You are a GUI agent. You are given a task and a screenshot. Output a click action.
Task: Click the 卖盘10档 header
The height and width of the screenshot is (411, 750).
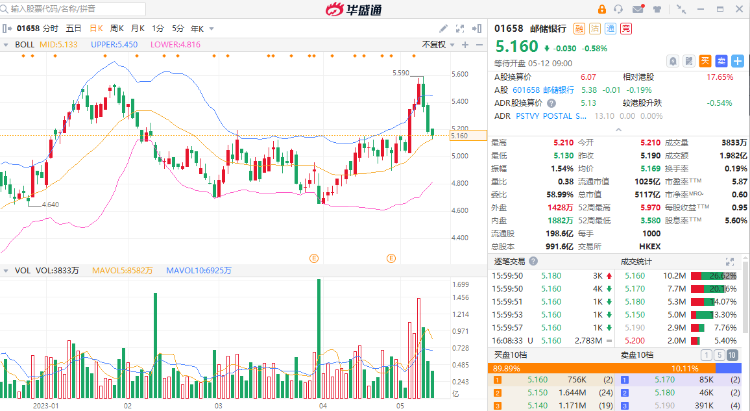click(x=637, y=355)
